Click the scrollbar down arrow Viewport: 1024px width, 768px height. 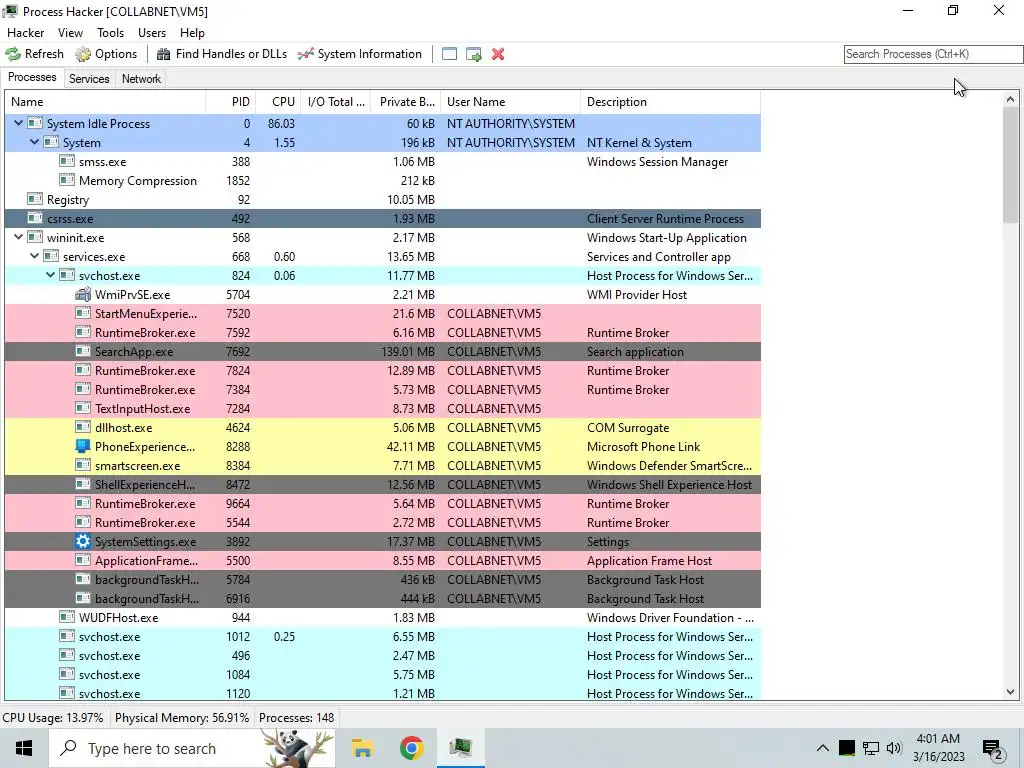tap(1010, 692)
